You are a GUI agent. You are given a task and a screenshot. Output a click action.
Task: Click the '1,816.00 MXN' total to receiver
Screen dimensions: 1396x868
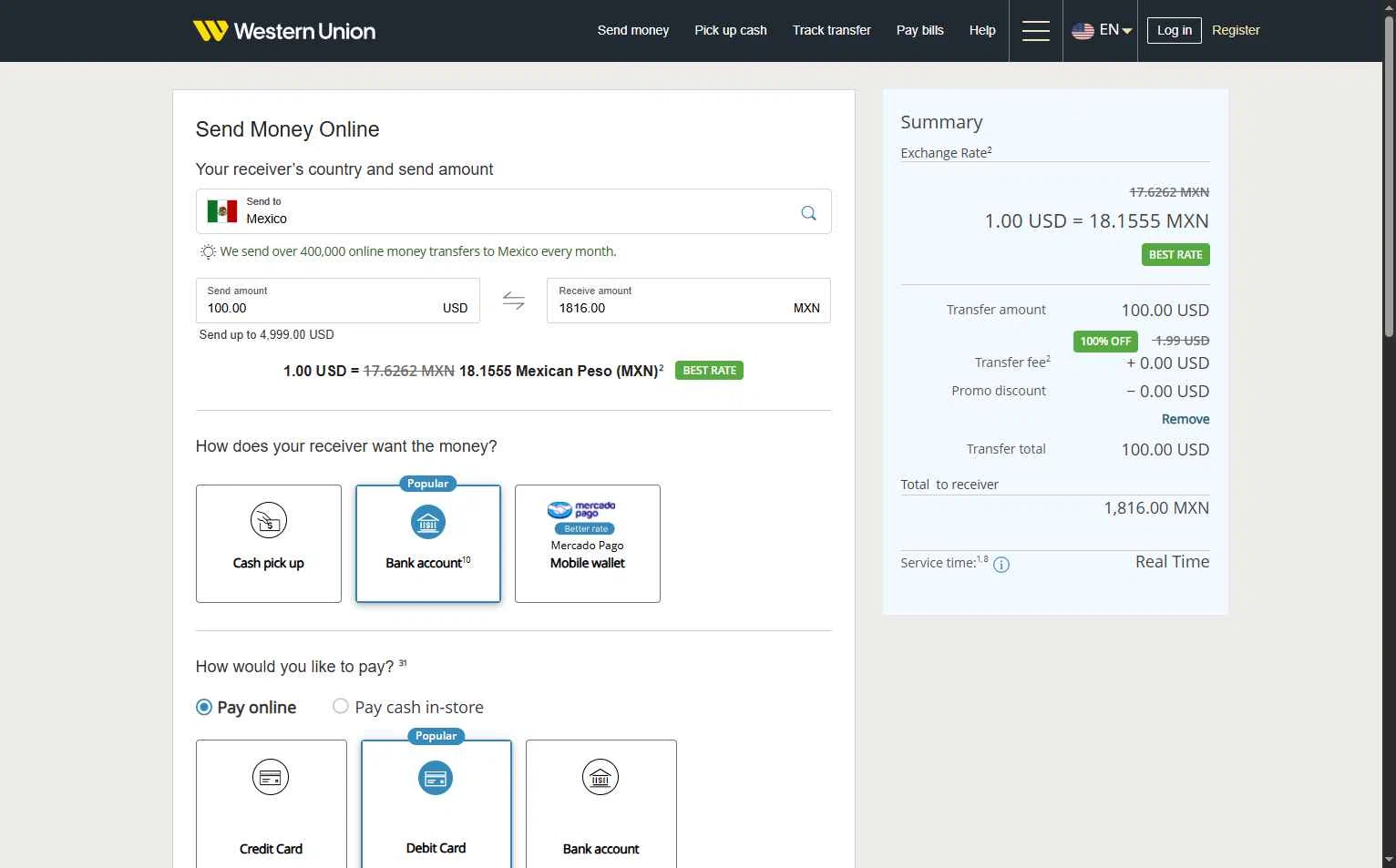(x=1156, y=508)
